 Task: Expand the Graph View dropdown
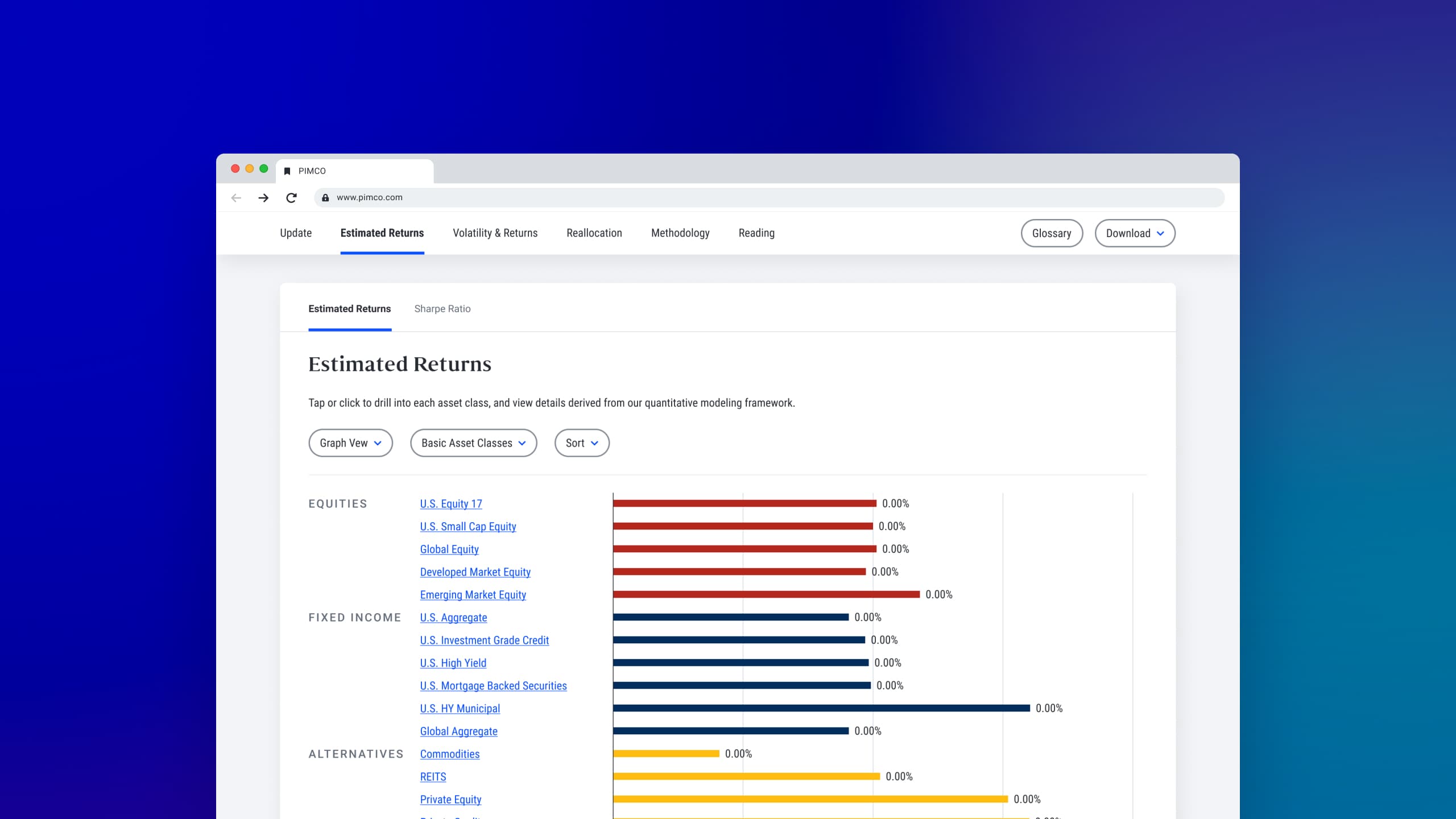[x=350, y=443]
